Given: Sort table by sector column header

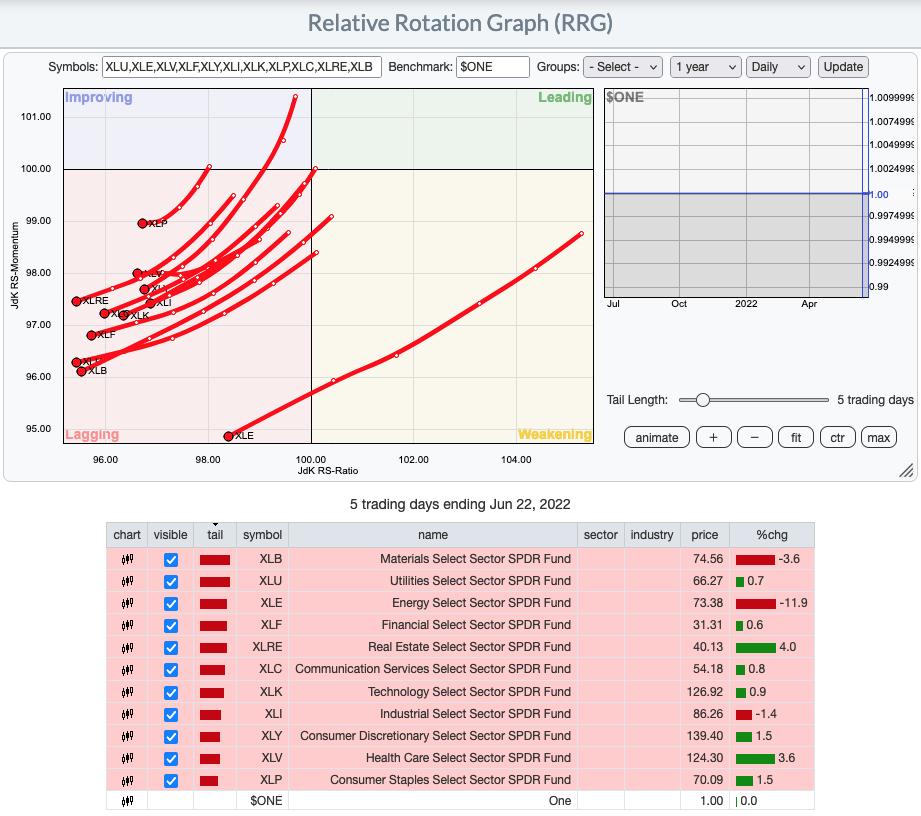Looking at the screenshot, I should pyautogui.click(x=600, y=535).
